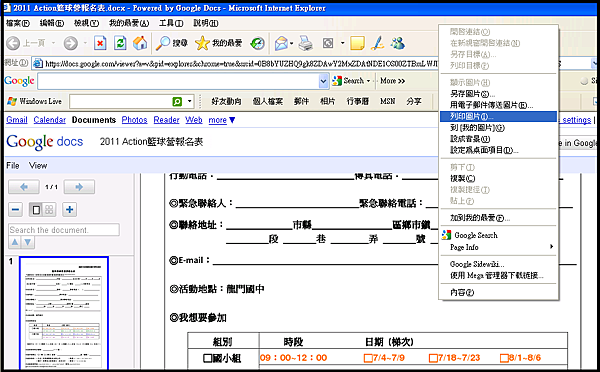
Task: Click Google toolbar Search button
Action: click(348, 81)
